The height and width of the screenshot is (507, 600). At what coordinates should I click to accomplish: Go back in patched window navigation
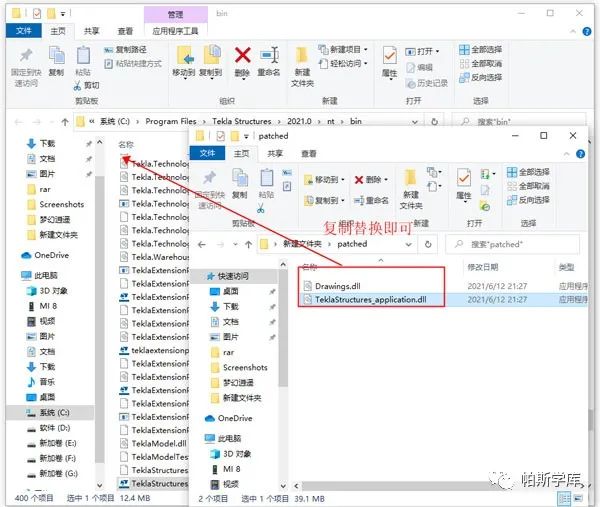(x=202, y=244)
